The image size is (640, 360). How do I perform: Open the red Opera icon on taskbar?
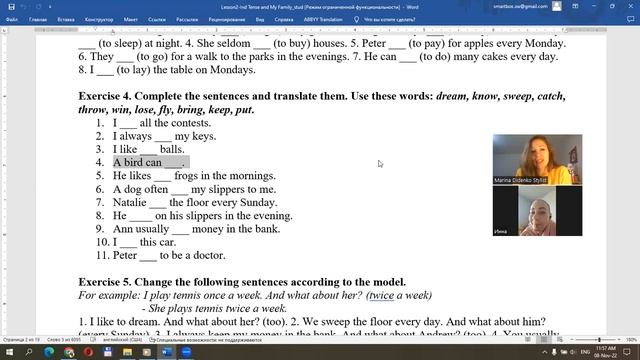[88, 352]
